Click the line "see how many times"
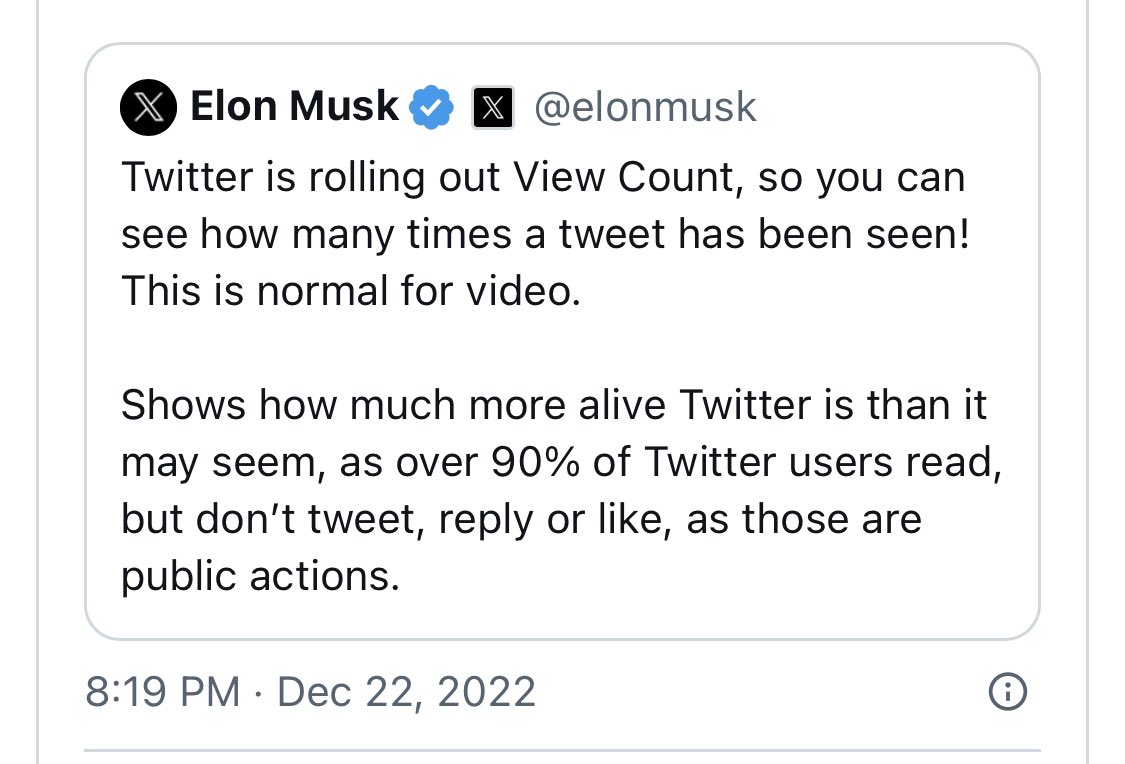1125x764 pixels. [545, 235]
